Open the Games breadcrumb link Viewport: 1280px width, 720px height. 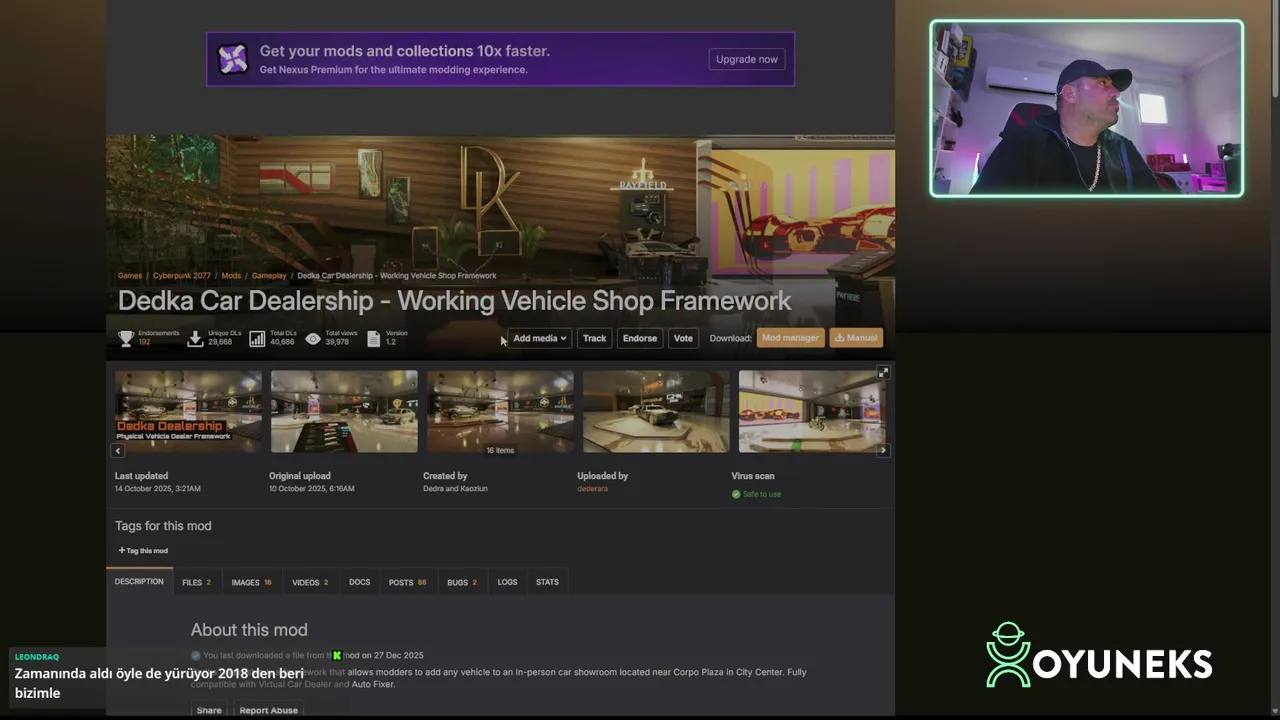(130, 276)
